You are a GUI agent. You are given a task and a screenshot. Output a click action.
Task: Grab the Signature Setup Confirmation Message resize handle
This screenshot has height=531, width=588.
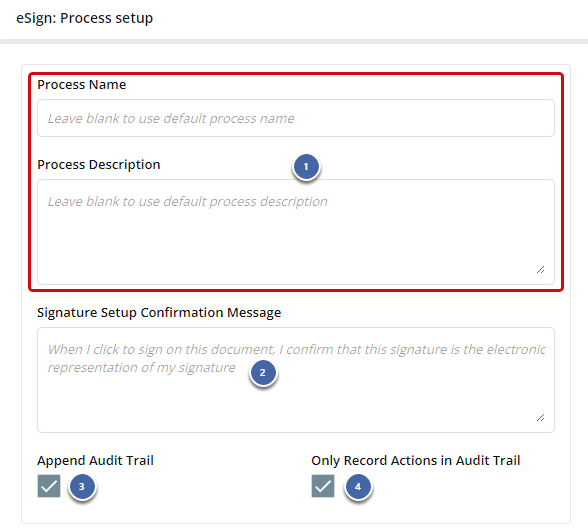pyautogui.click(x=540, y=417)
